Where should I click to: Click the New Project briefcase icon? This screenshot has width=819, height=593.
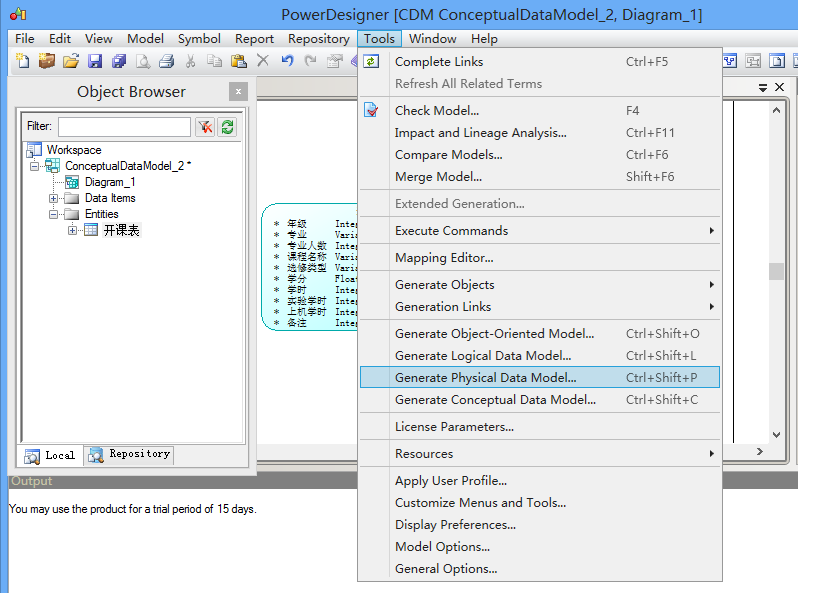click(x=46, y=61)
